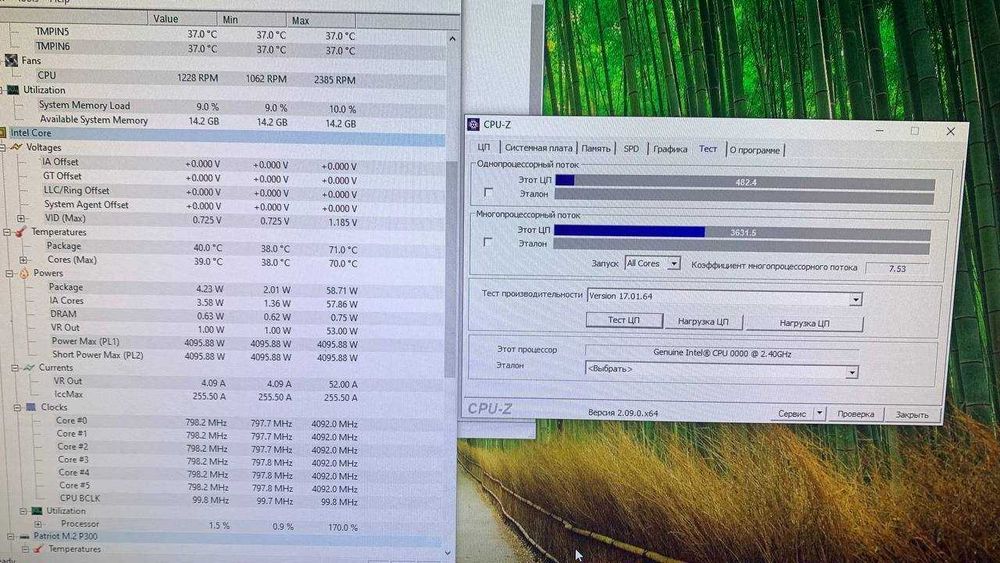This screenshot has height=563, width=1000.
Task: Click the Temperatures thermometer icon under Intel Core
Action: (20, 232)
